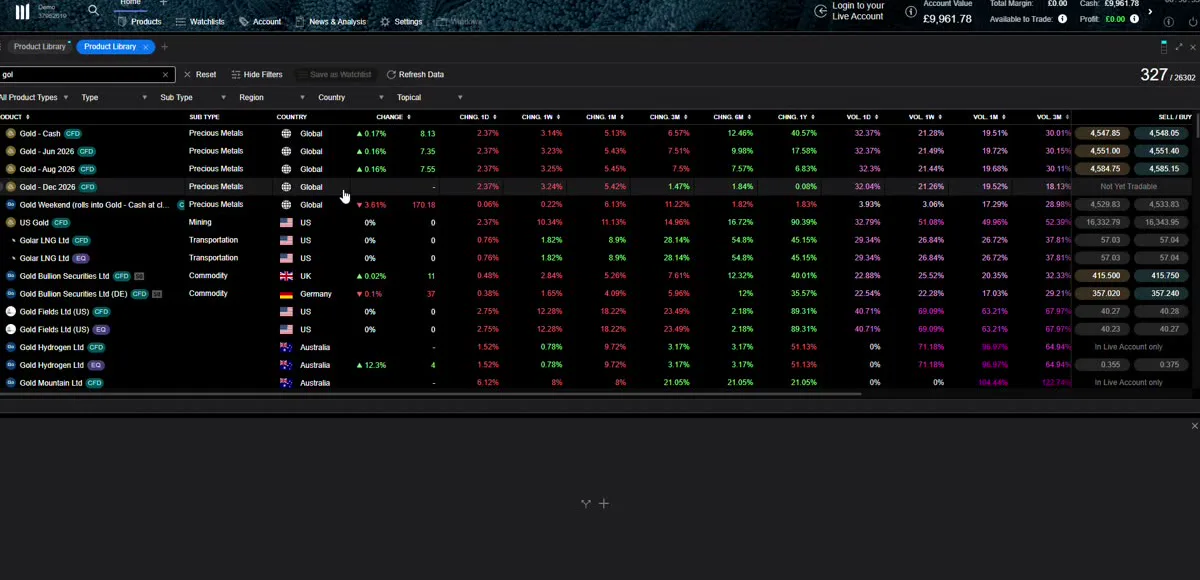Image resolution: width=1200 pixels, height=580 pixels.
Task: Click the Gold Weekend product icon
Action: [x=11, y=204]
